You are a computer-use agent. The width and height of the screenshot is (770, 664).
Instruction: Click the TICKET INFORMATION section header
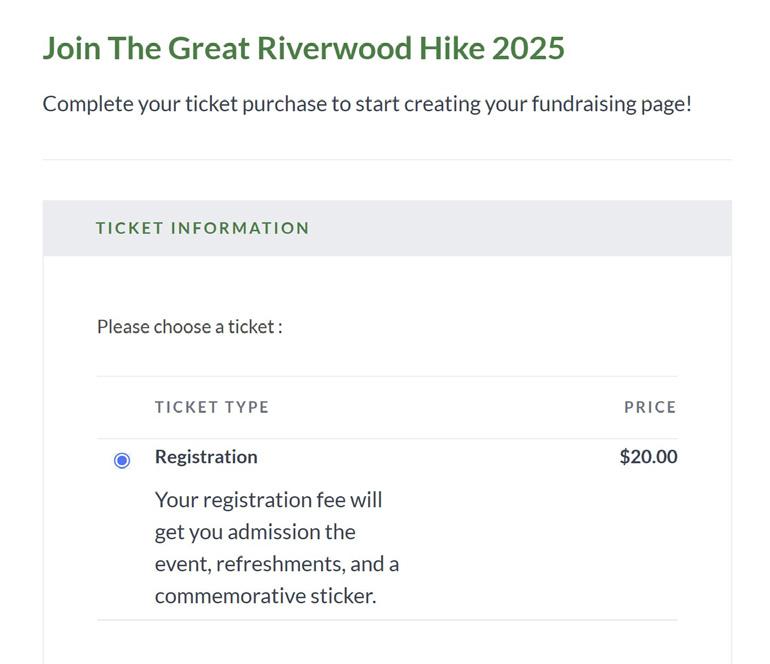pos(203,228)
